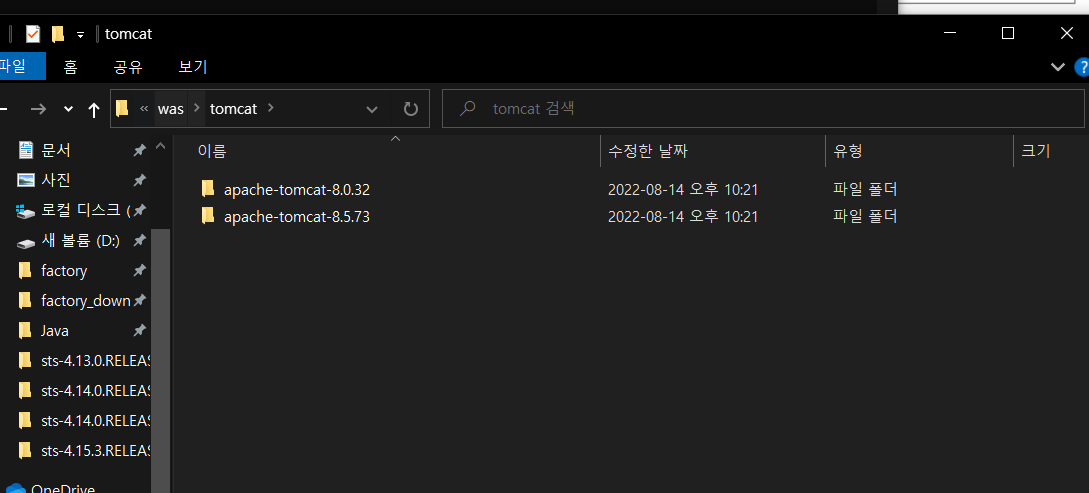Expand hidden path with double chevron
Screen dimensions: 1089x493
click(144, 109)
